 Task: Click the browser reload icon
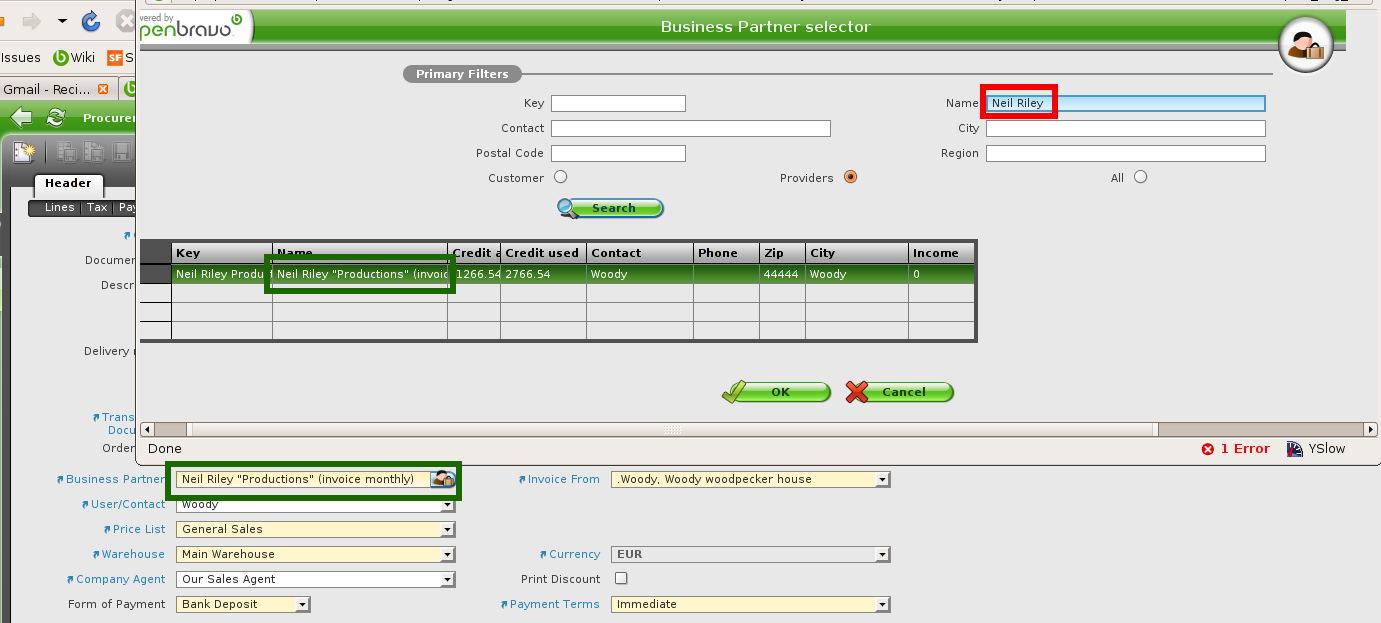[90, 20]
